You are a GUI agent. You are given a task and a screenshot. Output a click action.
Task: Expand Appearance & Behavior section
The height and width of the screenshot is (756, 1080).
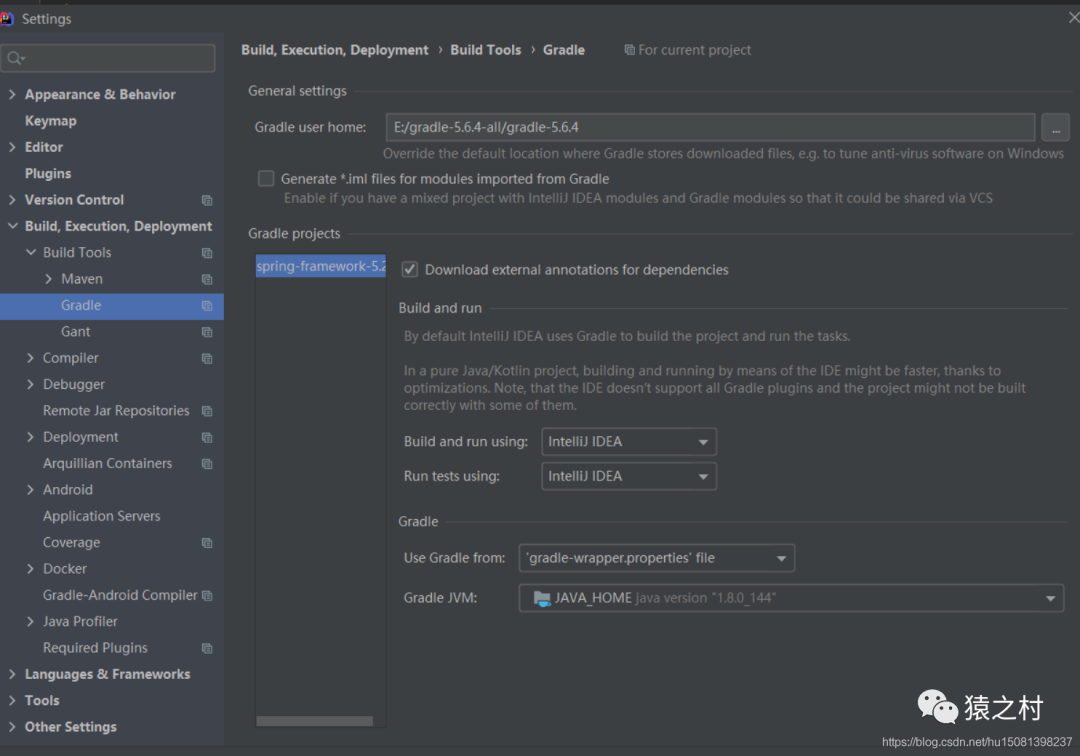click(12, 94)
